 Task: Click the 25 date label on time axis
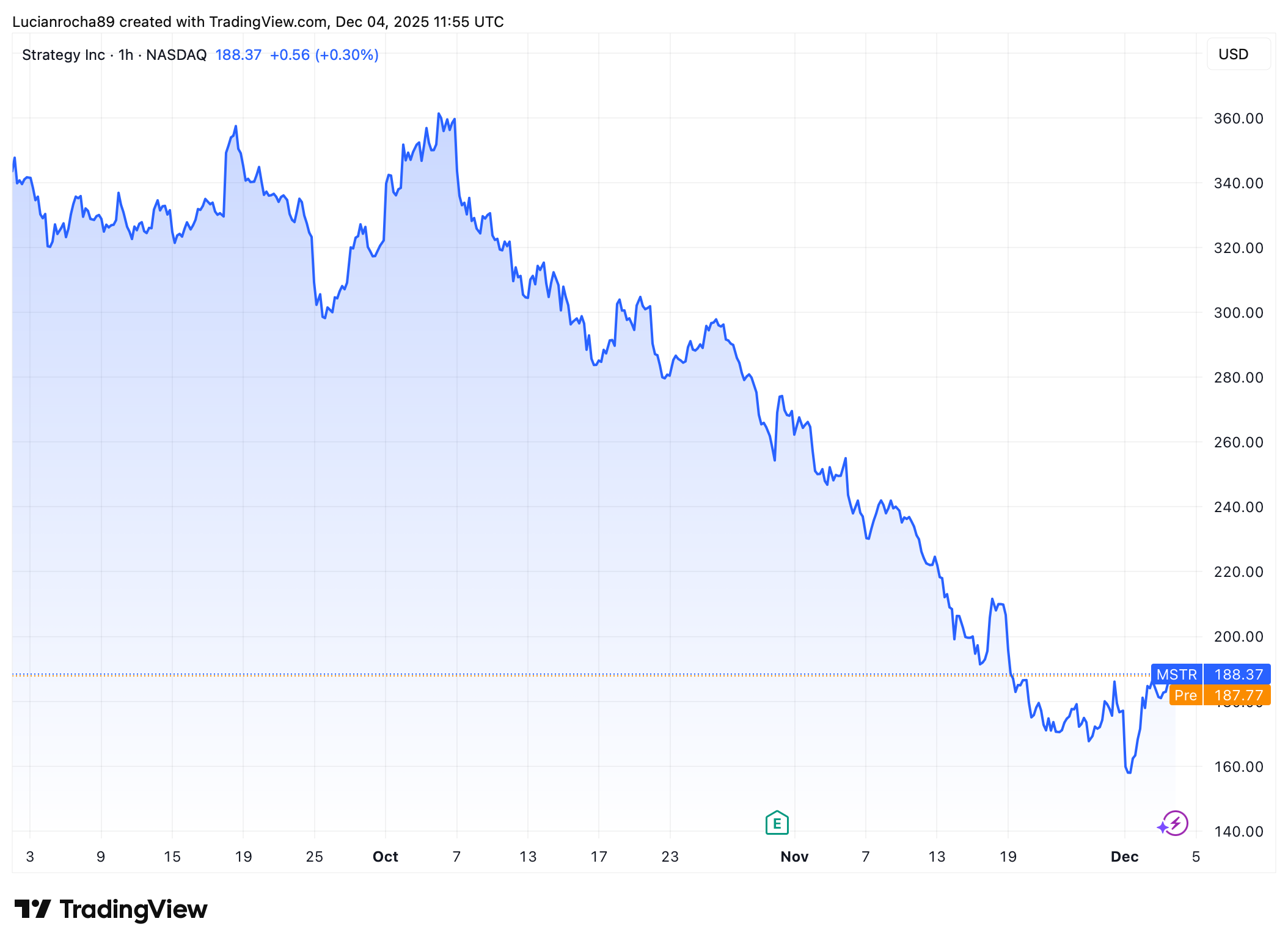click(314, 857)
